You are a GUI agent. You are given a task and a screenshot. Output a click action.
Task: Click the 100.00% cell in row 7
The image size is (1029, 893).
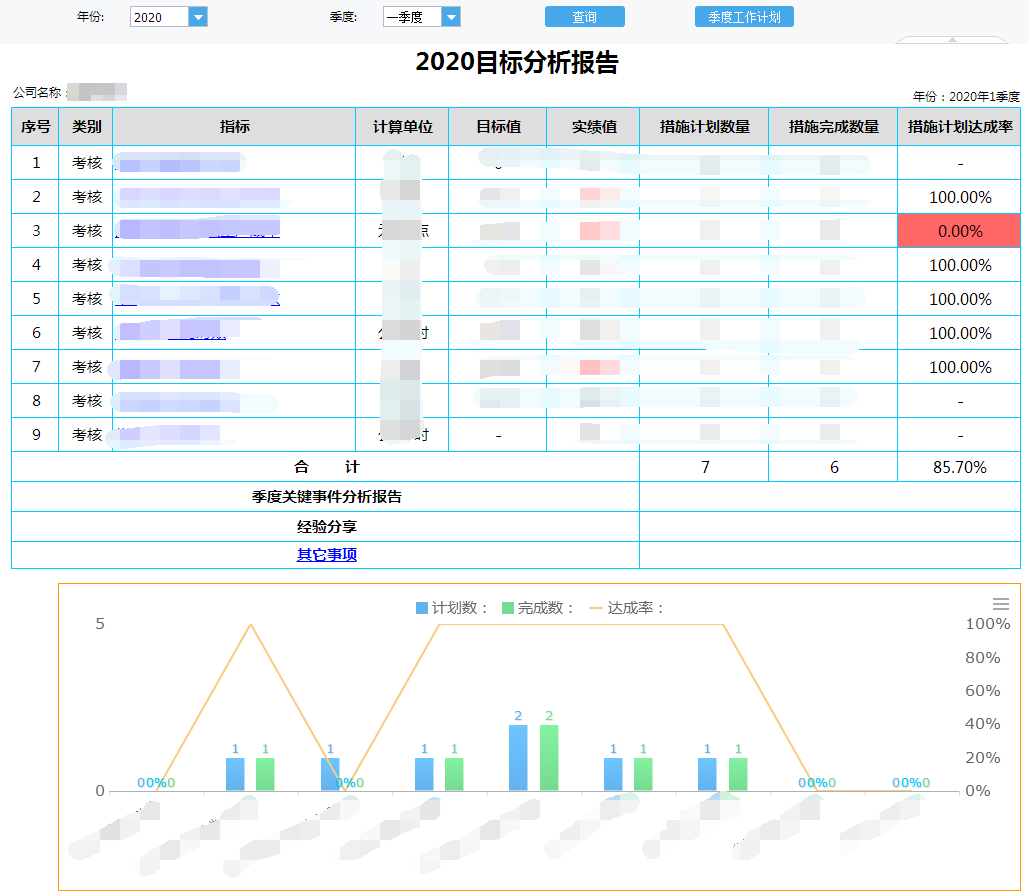click(959, 367)
